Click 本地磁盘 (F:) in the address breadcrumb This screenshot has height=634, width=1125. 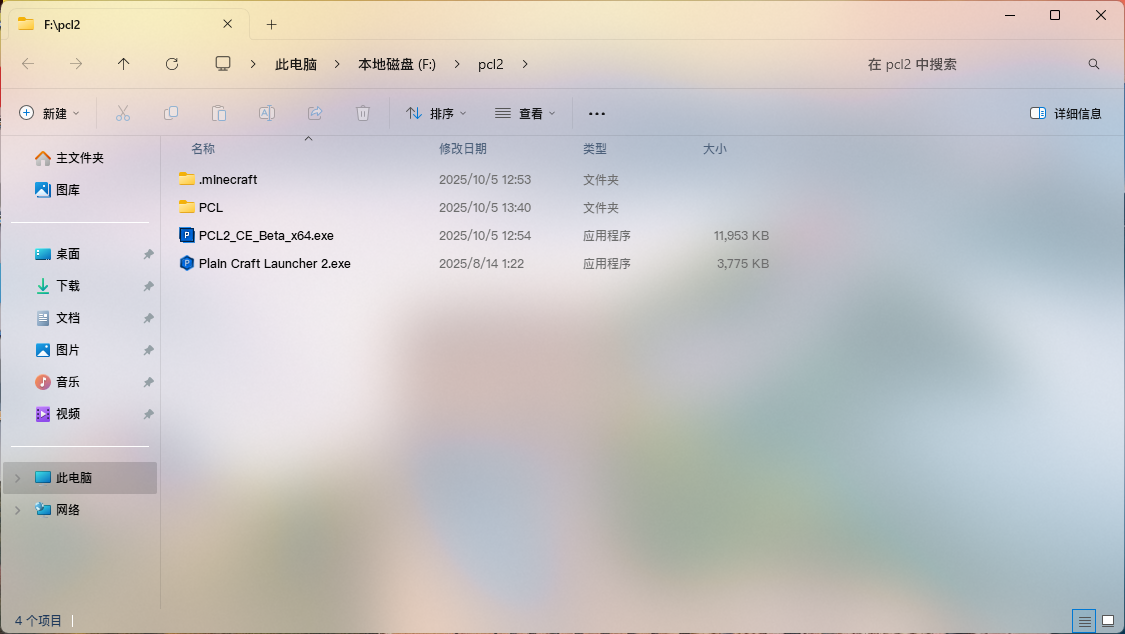point(397,64)
